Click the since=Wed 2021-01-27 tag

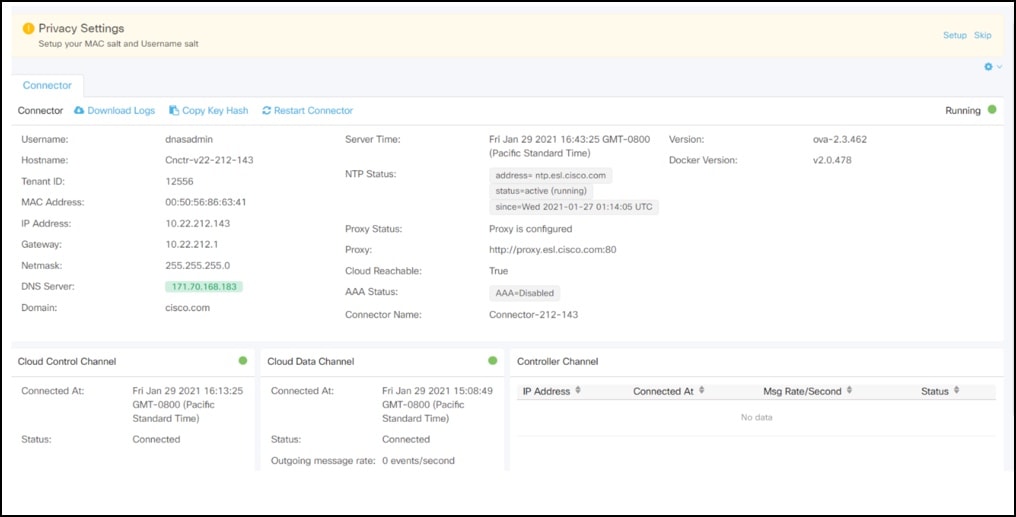(574, 207)
